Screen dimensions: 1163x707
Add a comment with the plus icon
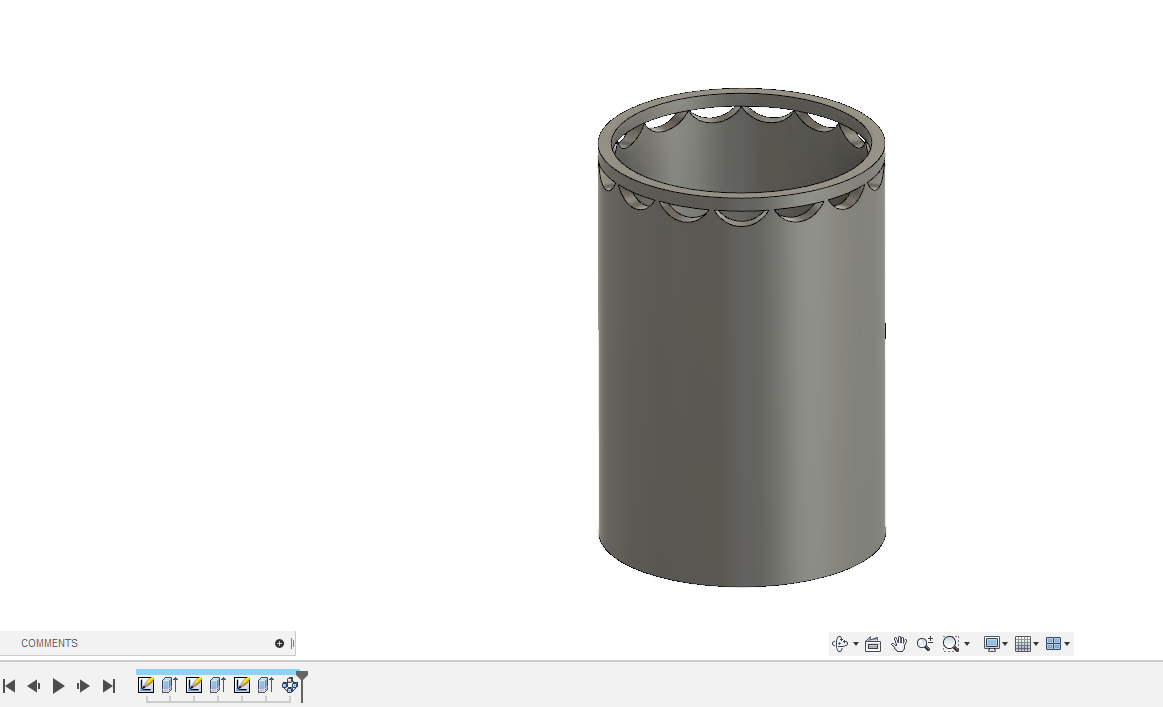280,643
